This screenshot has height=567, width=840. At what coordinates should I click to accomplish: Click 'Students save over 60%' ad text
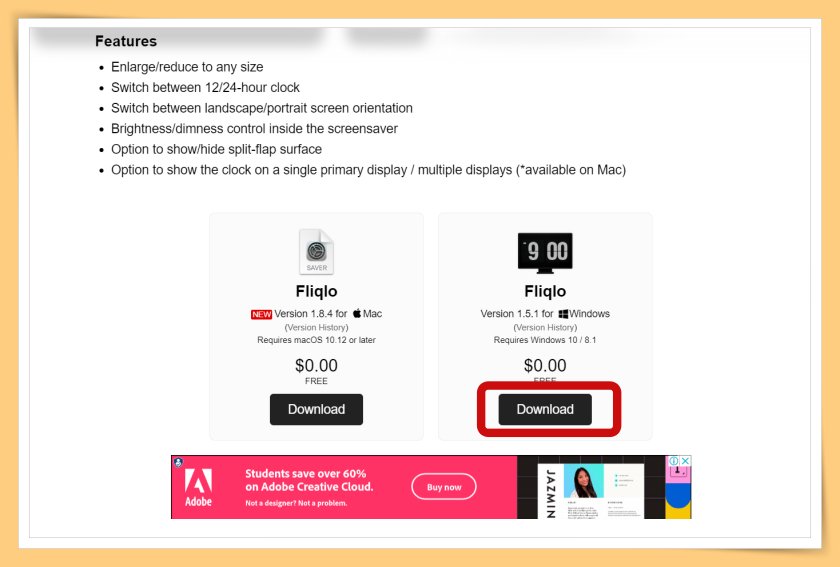306,474
